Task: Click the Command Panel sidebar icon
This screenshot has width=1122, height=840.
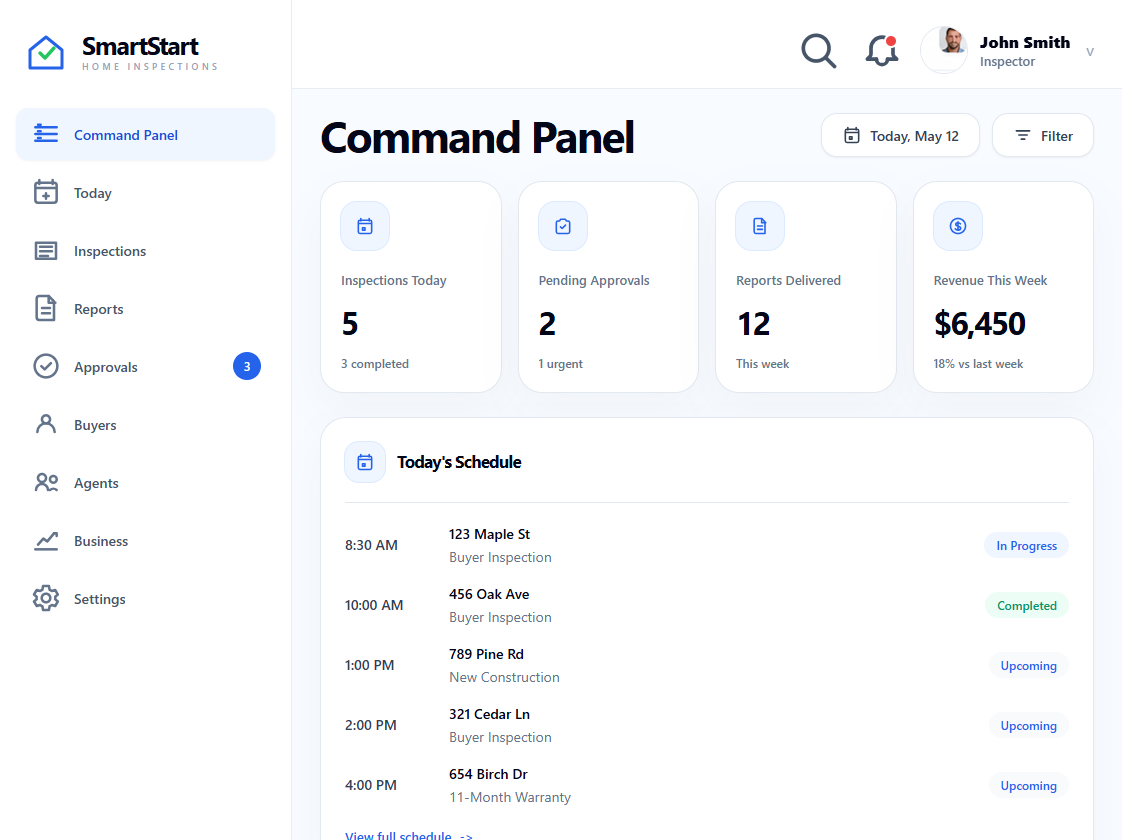Action: [46, 134]
